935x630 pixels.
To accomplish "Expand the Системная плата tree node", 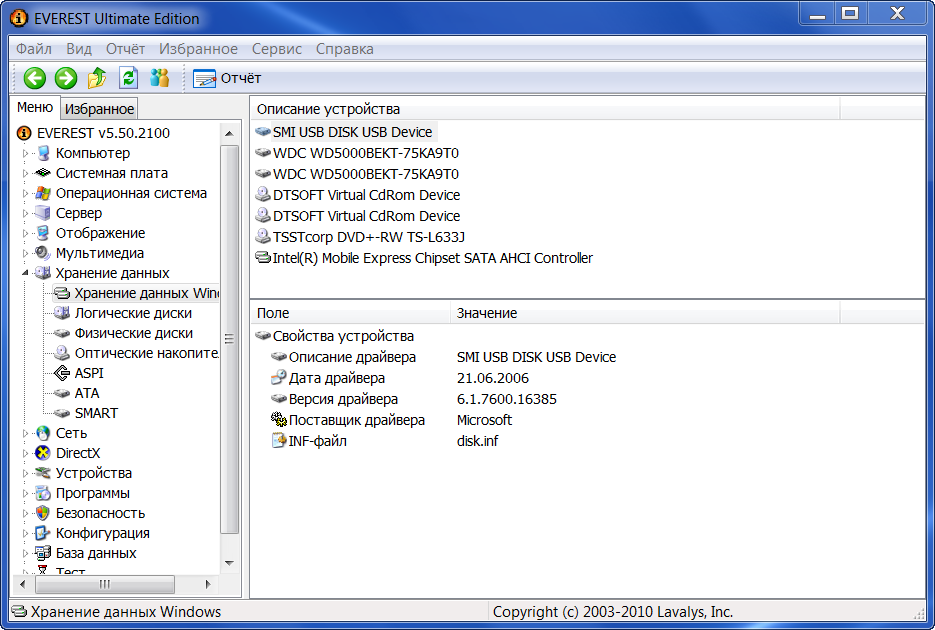I will click(x=25, y=173).
